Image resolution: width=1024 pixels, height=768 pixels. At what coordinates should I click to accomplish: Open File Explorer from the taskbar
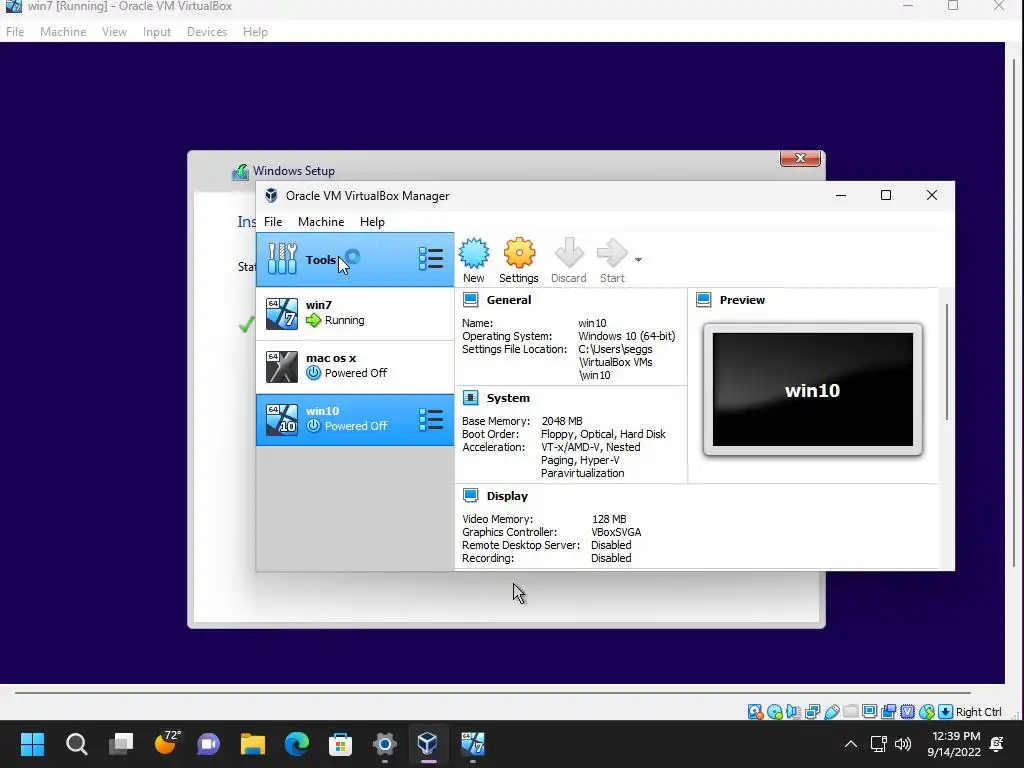click(253, 744)
